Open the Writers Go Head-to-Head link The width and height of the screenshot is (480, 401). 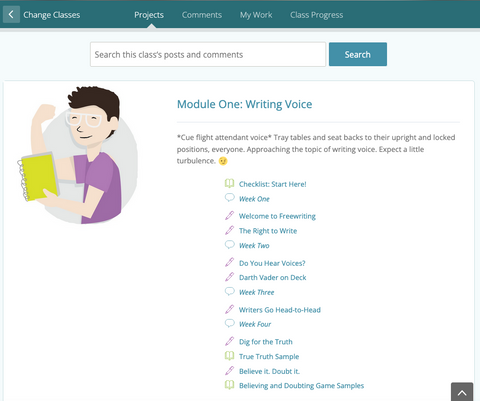[280, 310]
